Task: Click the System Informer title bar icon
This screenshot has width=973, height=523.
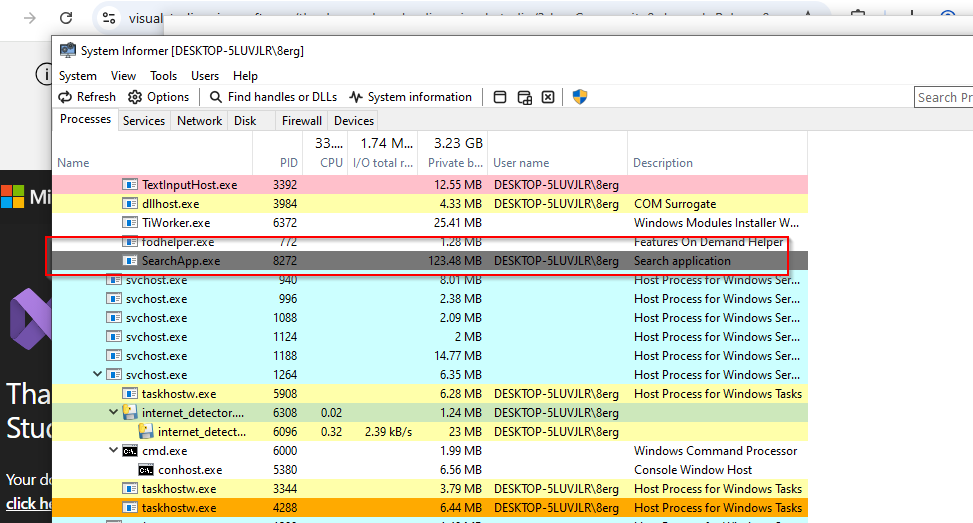Action: pyautogui.click(x=68, y=50)
